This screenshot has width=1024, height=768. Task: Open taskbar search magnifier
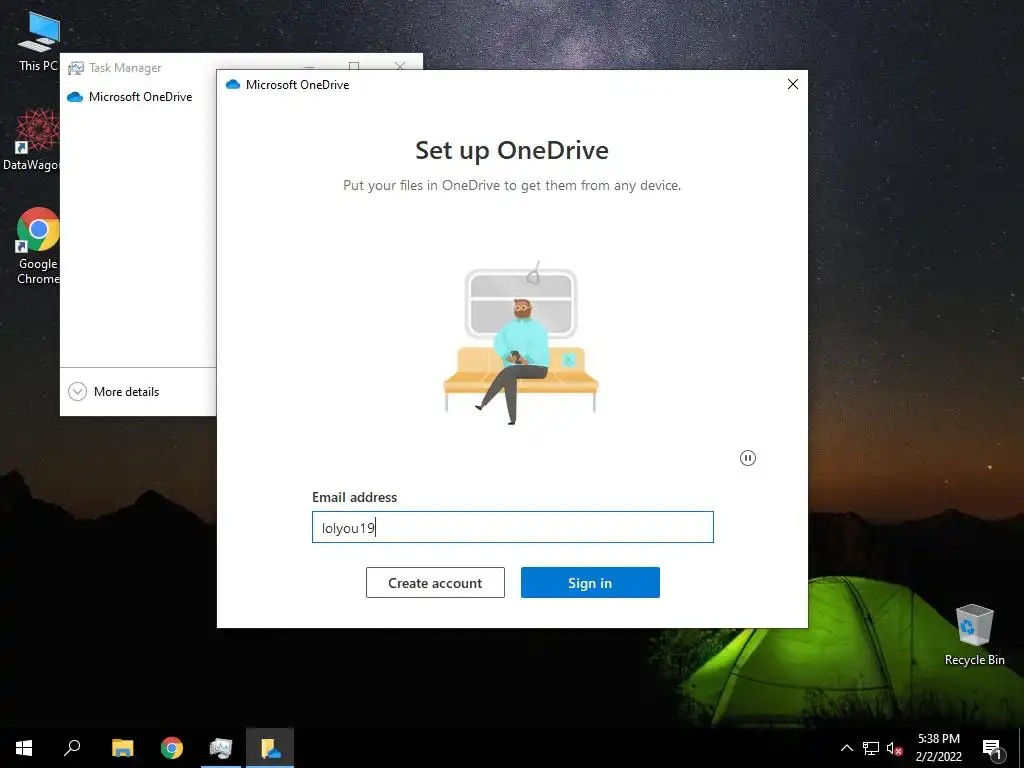click(x=72, y=748)
